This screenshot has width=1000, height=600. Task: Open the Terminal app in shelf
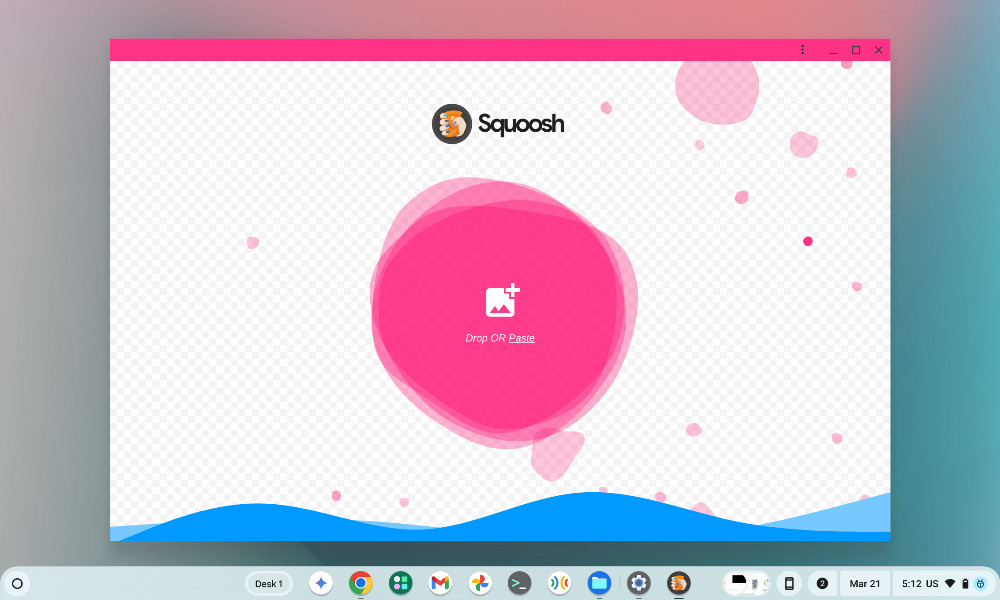coord(518,583)
